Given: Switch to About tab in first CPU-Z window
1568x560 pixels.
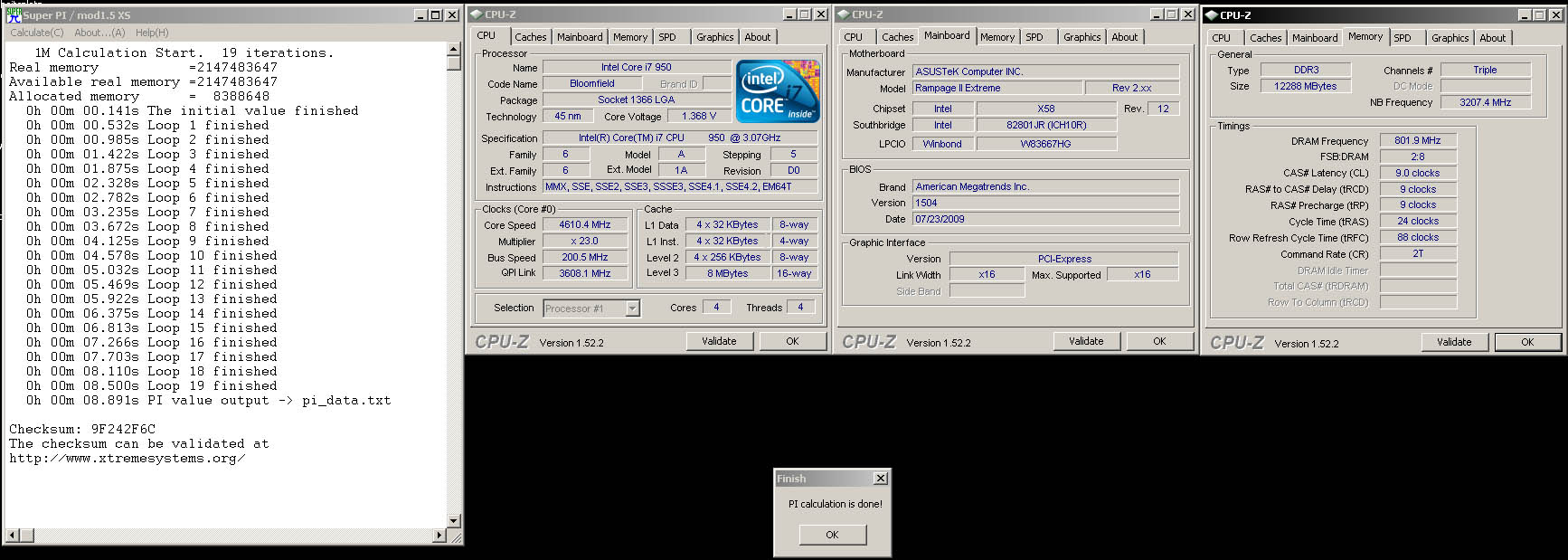Looking at the screenshot, I should (758, 37).
